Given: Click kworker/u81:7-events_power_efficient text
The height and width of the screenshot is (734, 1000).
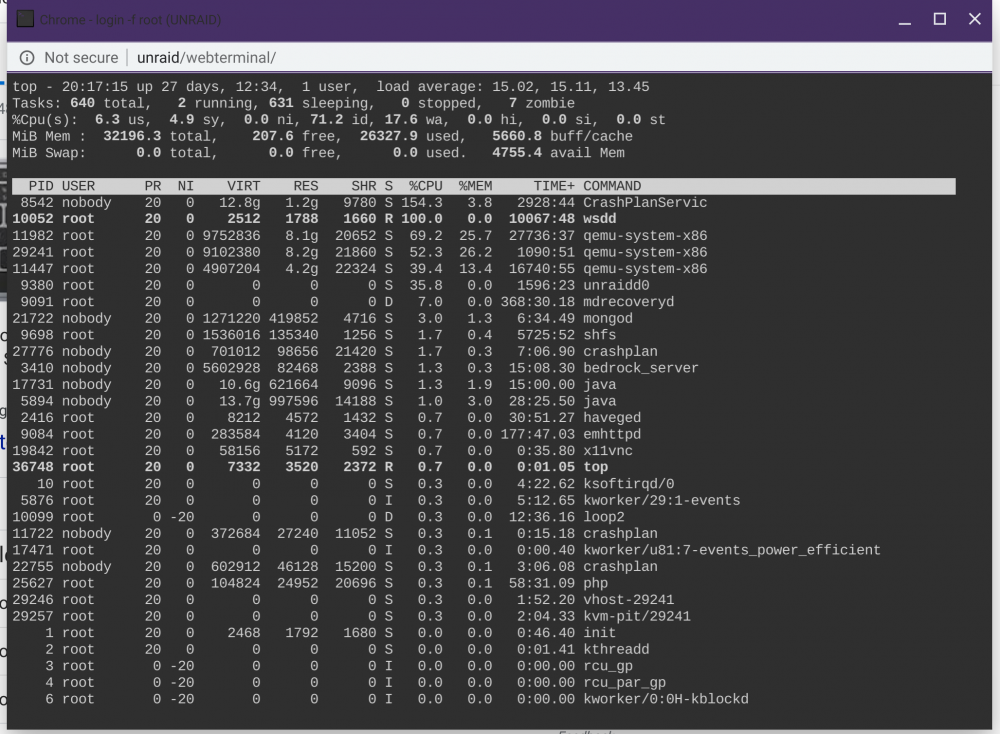Looking at the screenshot, I should pyautogui.click(x=732, y=550).
